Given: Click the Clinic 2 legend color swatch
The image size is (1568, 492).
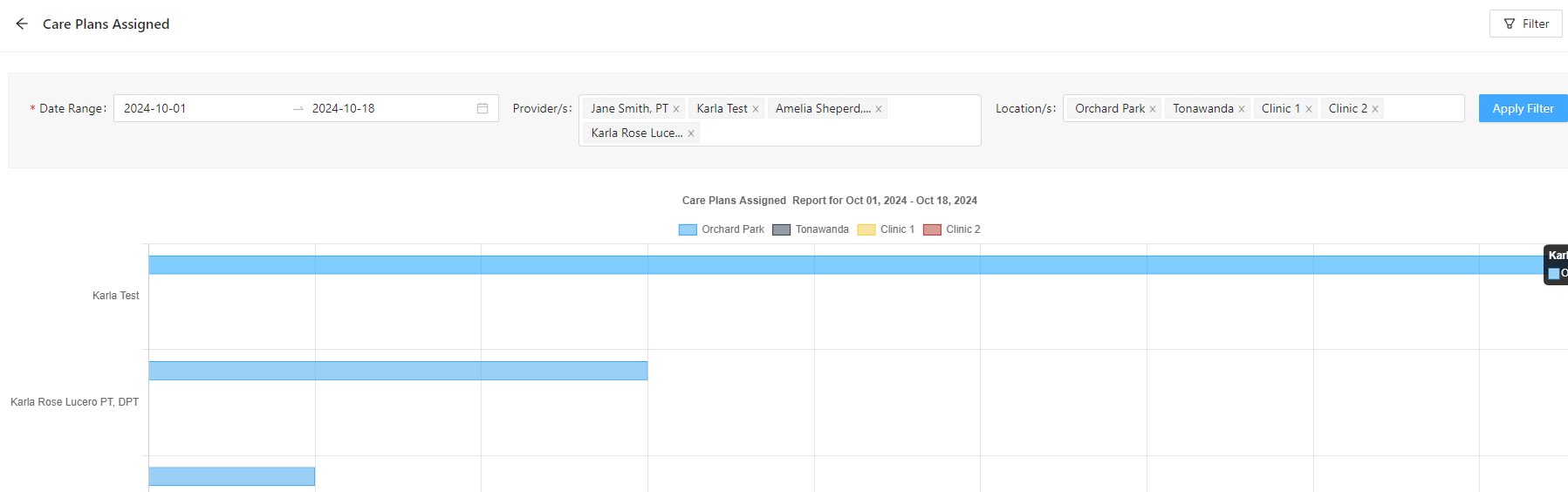Looking at the screenshot, I should coord(932,229).
